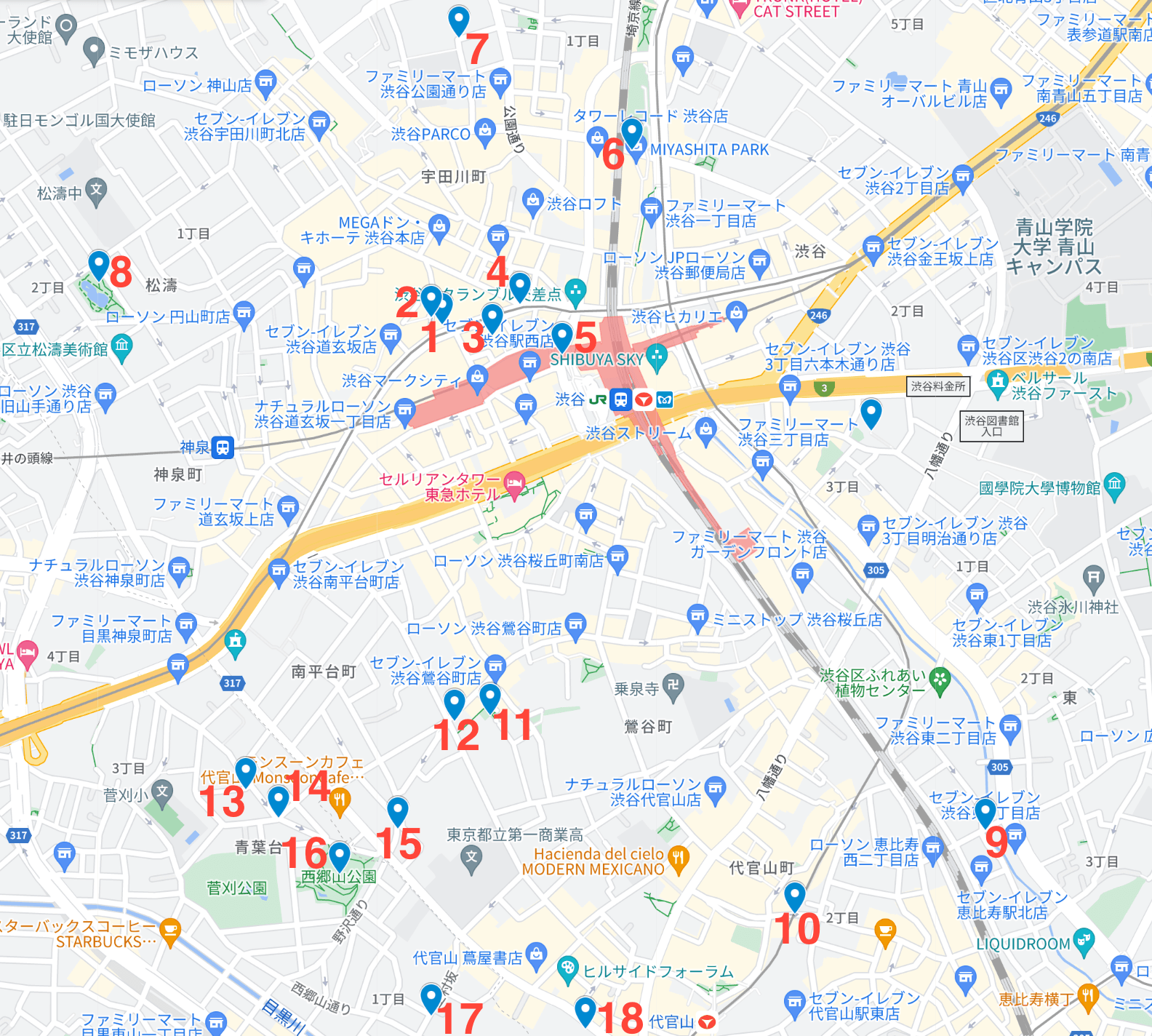
Task: Select the blue pin numbered 7
Action: tap(459, 20)
